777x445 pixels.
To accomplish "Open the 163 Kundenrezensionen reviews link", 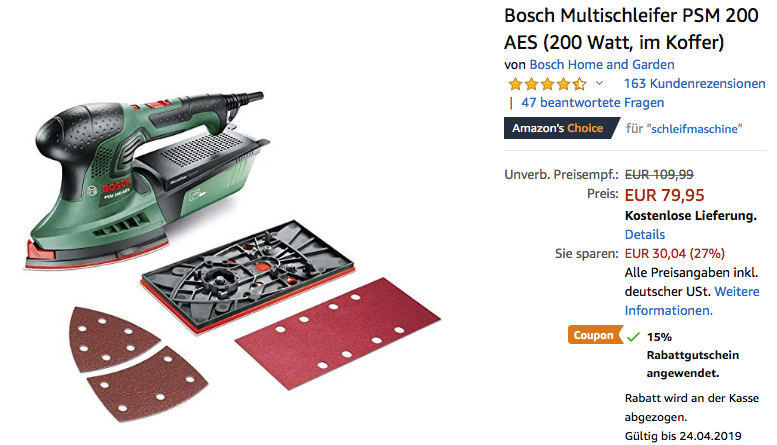I will [694, 84].
